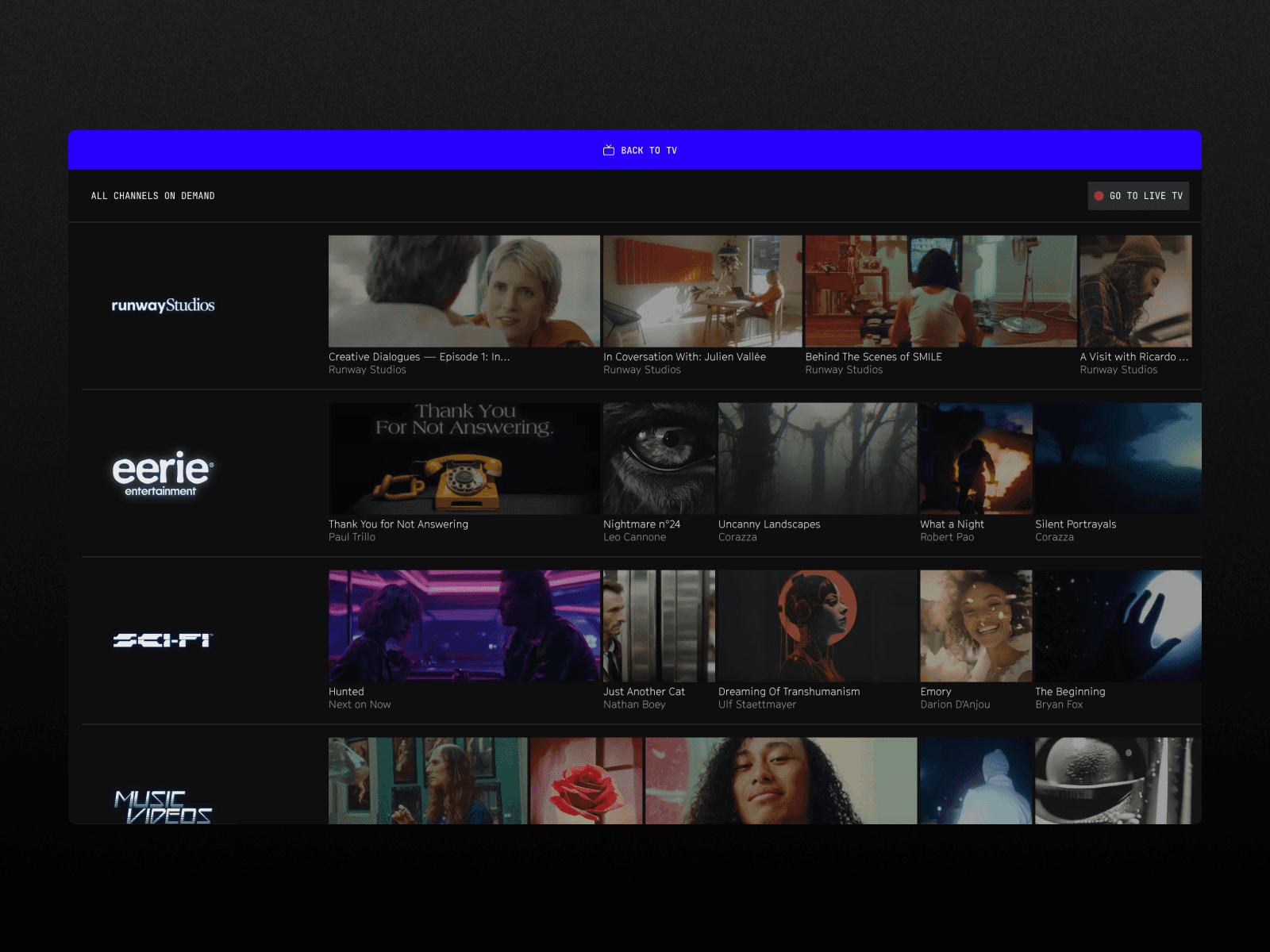Play Behind The Scenes of SMILE thumbnail
Viewport: 1270px width, 952px height.
pyautogui.click(x=941, y=291)
